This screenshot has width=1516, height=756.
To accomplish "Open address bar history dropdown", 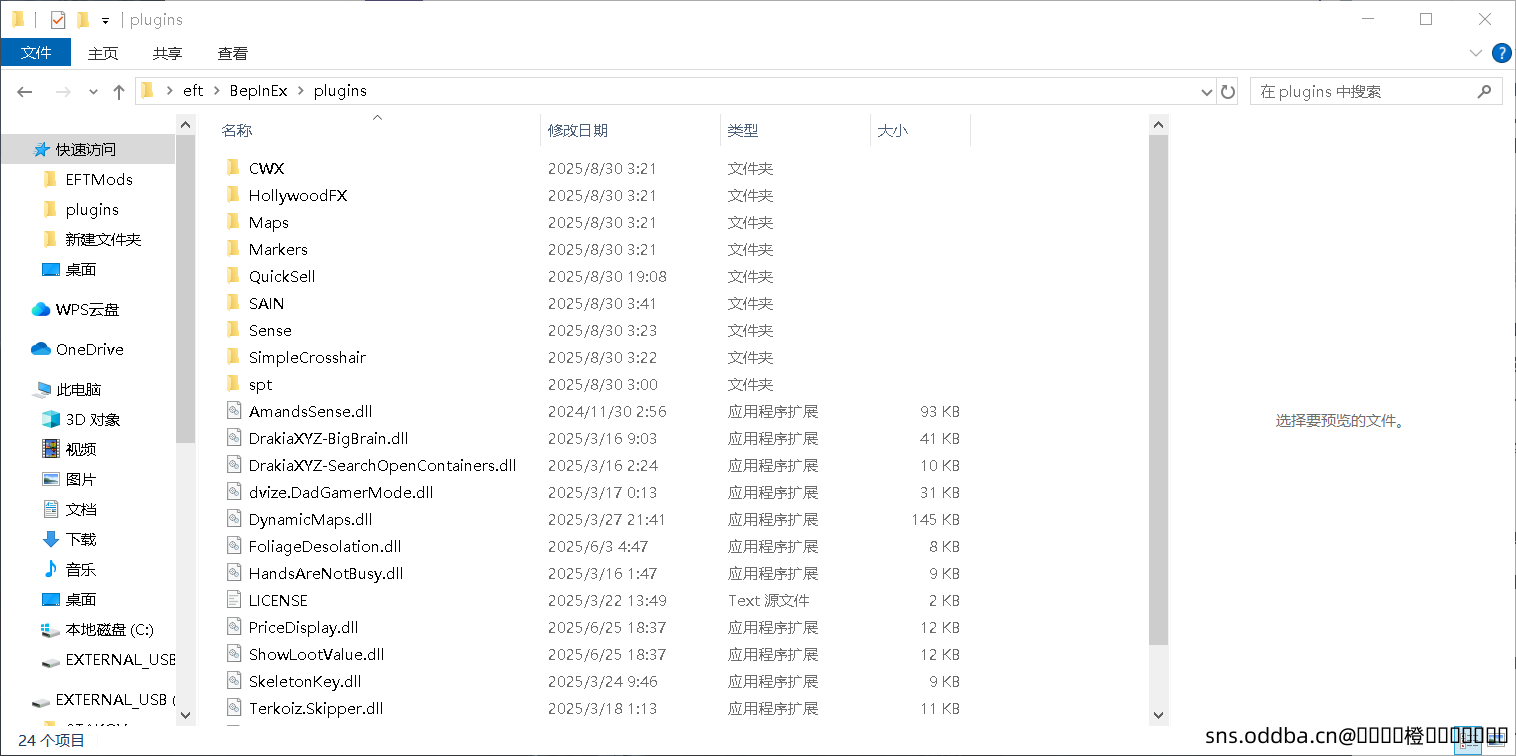I will [x=1207, y=91].
